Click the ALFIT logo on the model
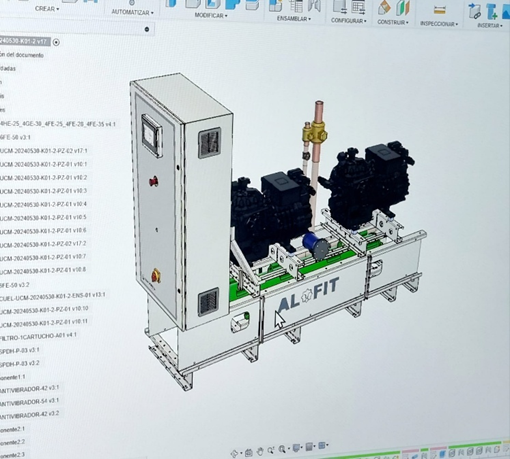Image resolution: width=510 pixels, height=459 pixels. (x=308, y=294)
